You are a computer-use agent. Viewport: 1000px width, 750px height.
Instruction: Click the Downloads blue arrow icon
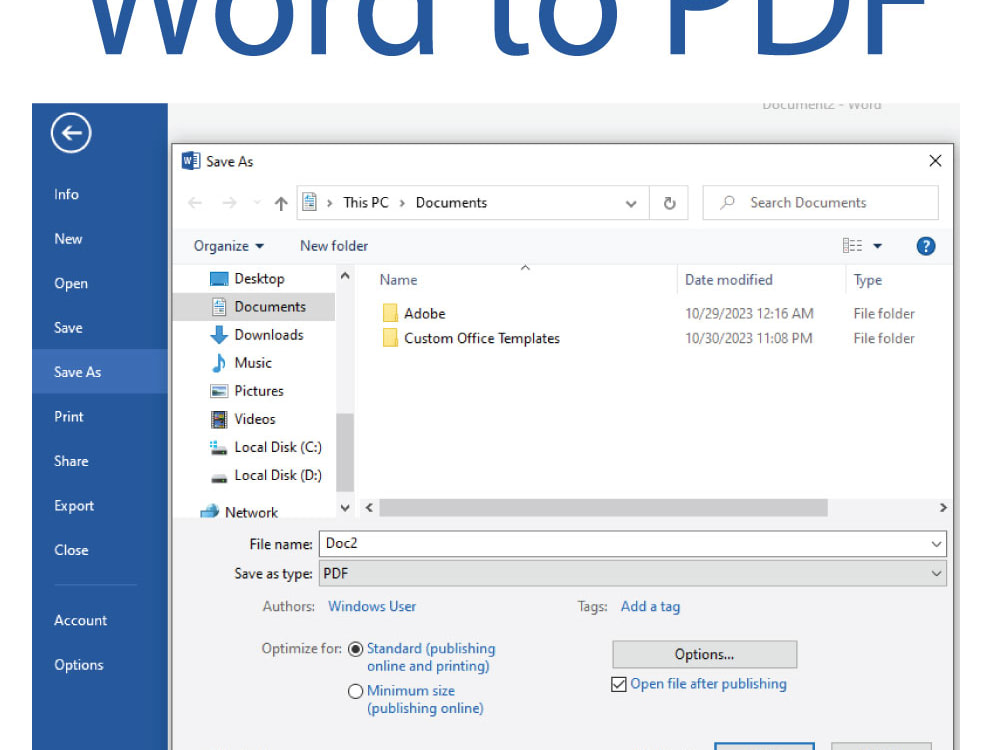coord(219,335)
